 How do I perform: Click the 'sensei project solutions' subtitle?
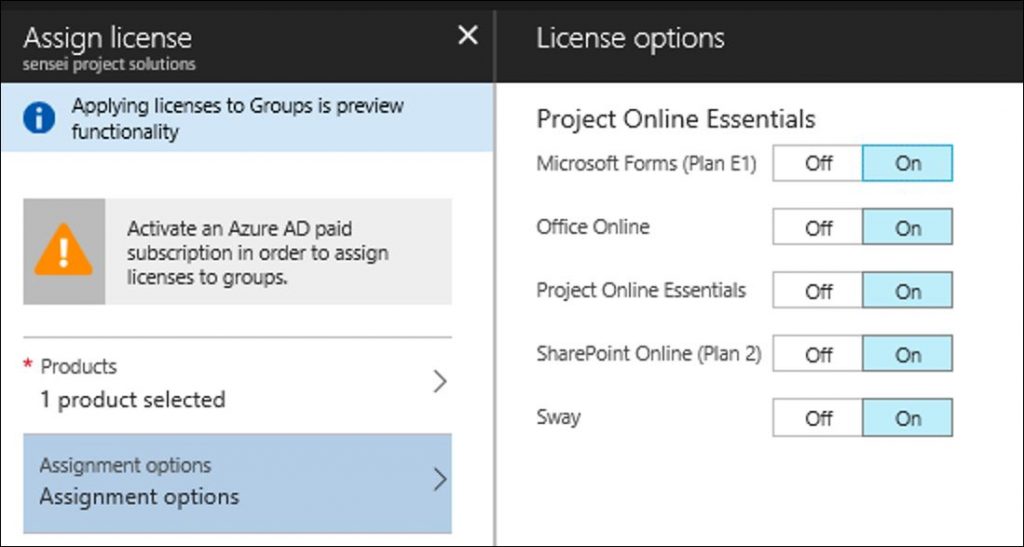[x=109, y=65]
